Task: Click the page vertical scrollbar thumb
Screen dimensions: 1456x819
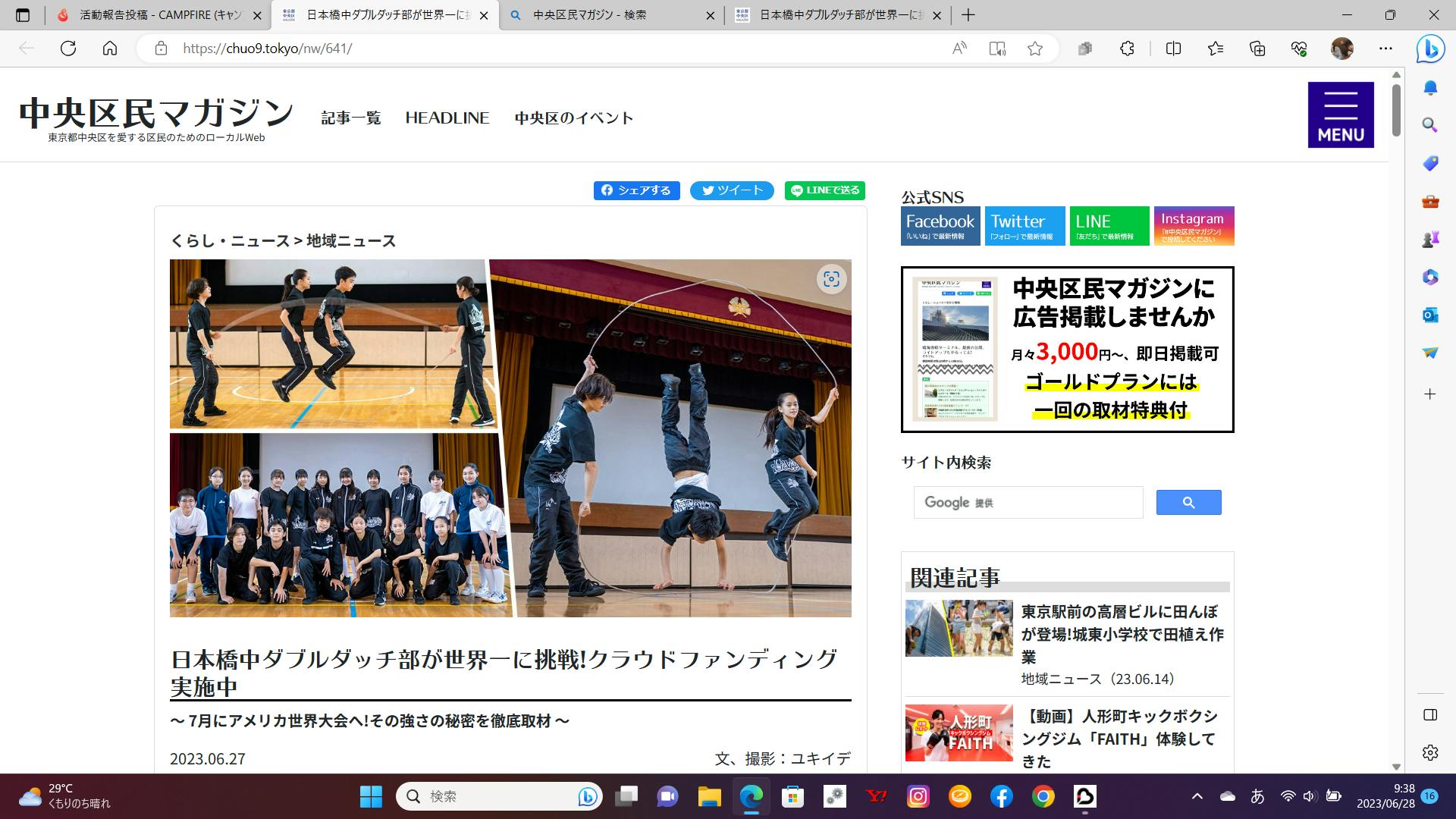Action: tap(1396, 110)
